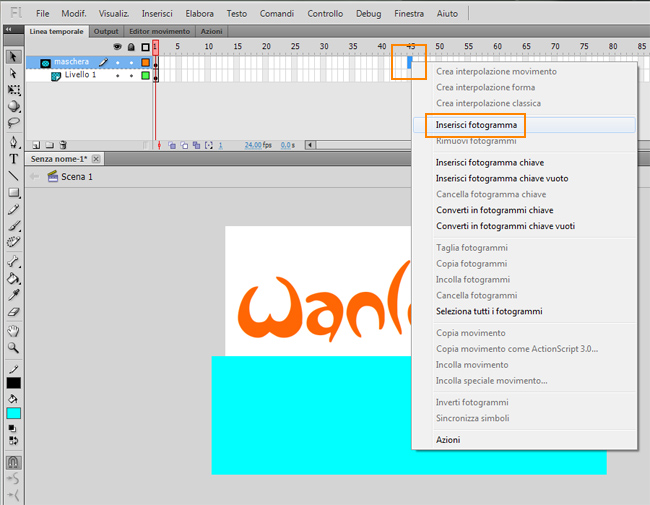Click the 0.0 s elapsed time value
Screen dimensions: 650x505
click(x=288, y=145)
